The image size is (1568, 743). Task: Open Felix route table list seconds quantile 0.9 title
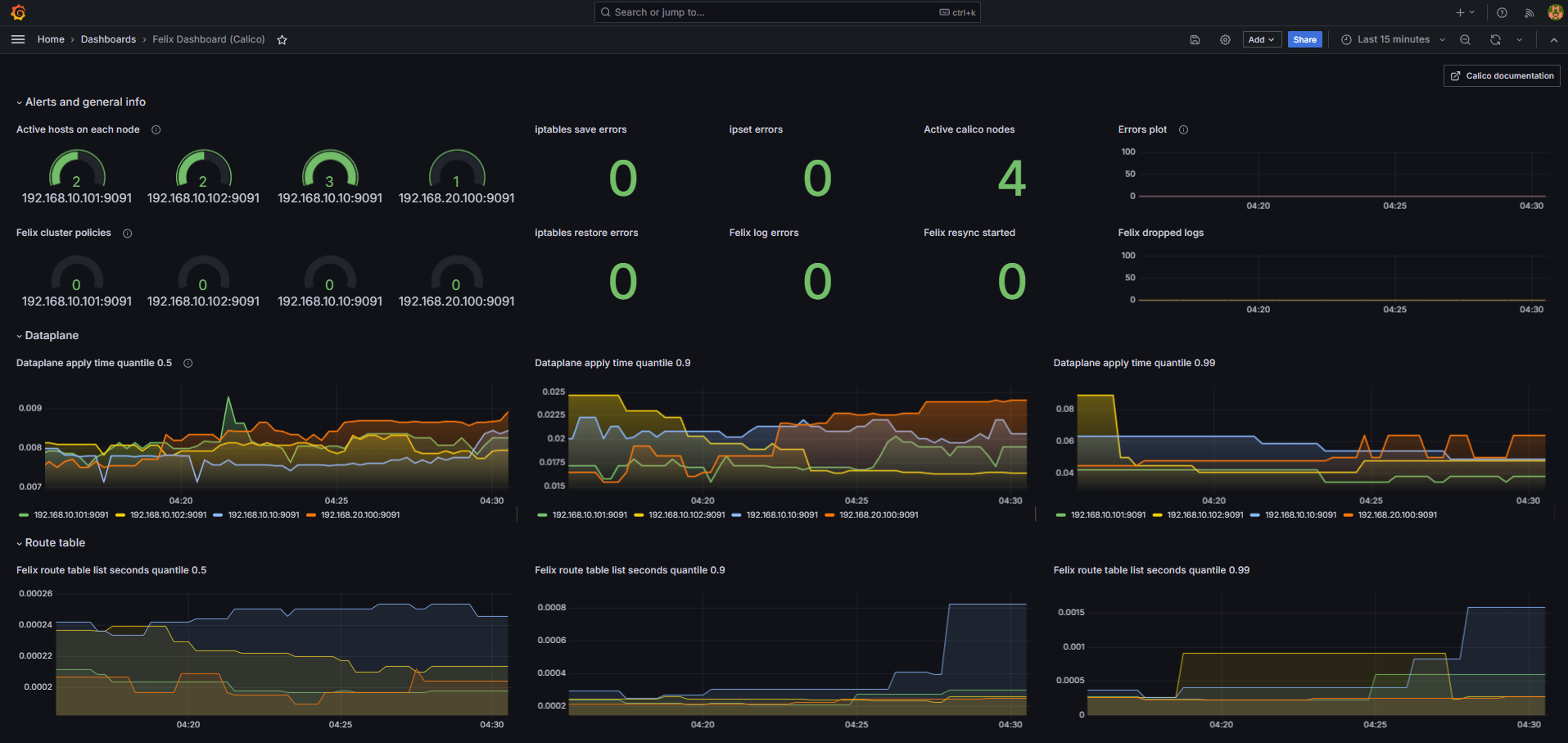coord(630,570)
